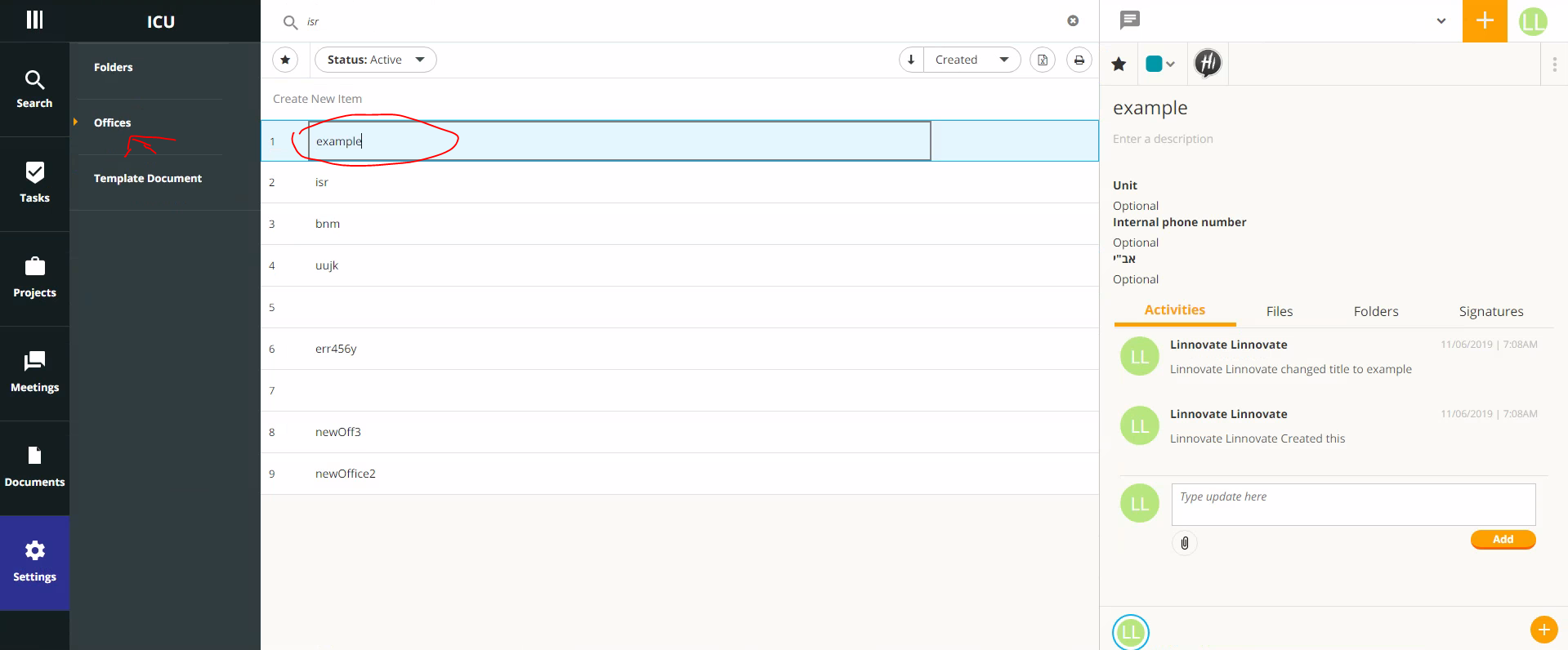The width and height of the screenshot is (1568, 650).
Task: Click the example title input in row 1
Action: click(619, 141)
